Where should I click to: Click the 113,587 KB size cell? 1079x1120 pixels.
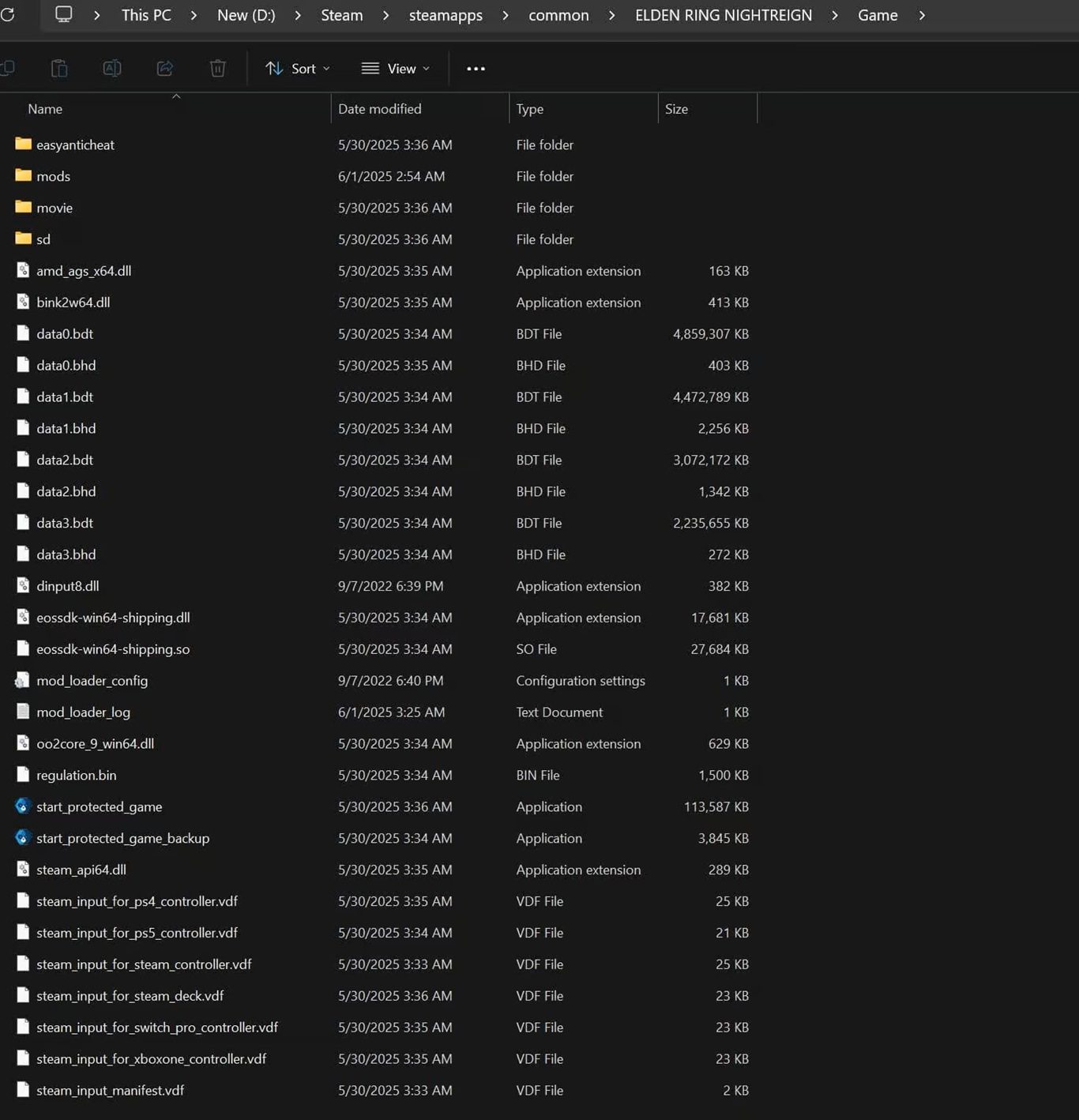tap(716, 806)
